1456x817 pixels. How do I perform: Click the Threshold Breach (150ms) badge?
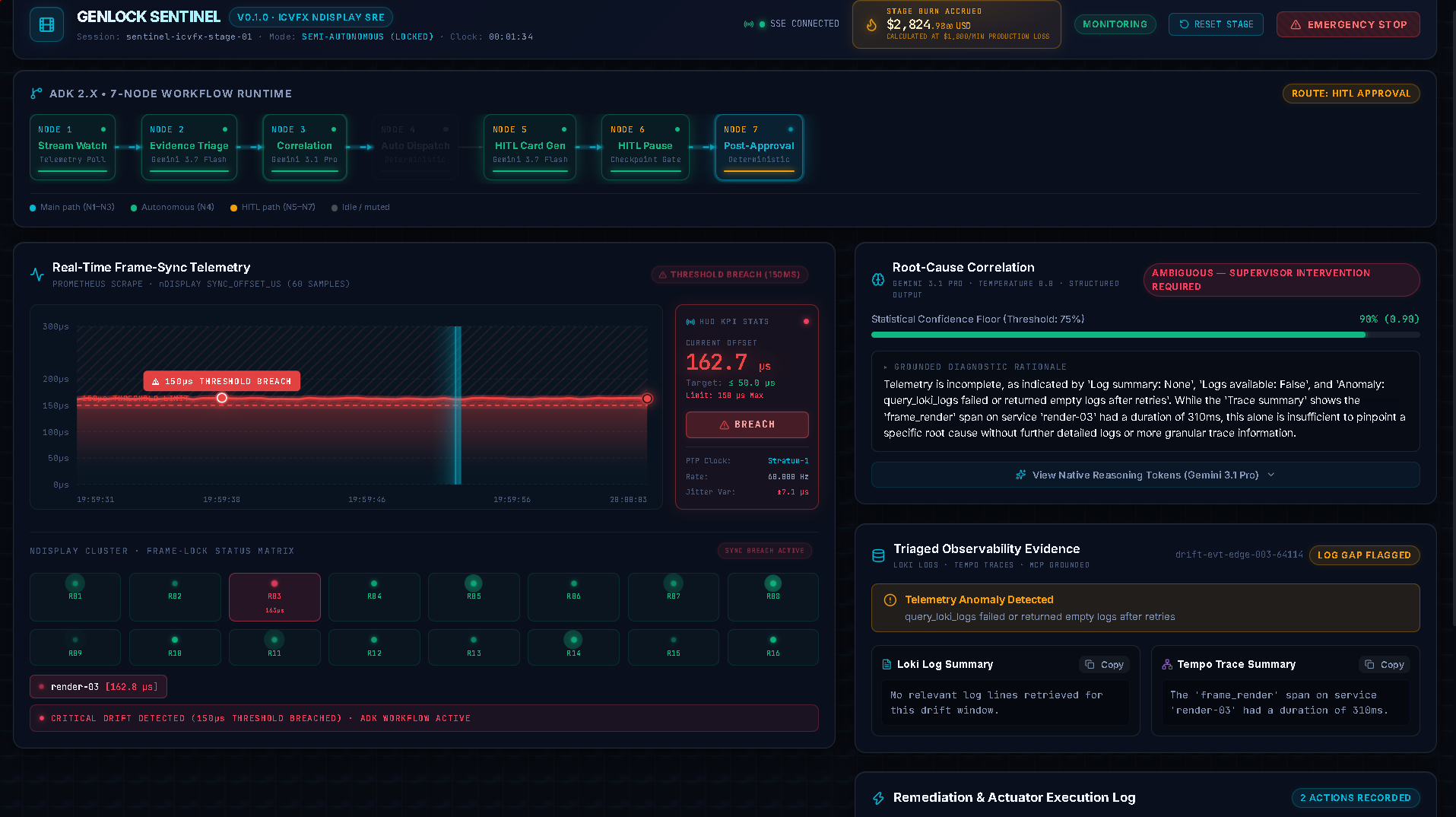point(730,275)
